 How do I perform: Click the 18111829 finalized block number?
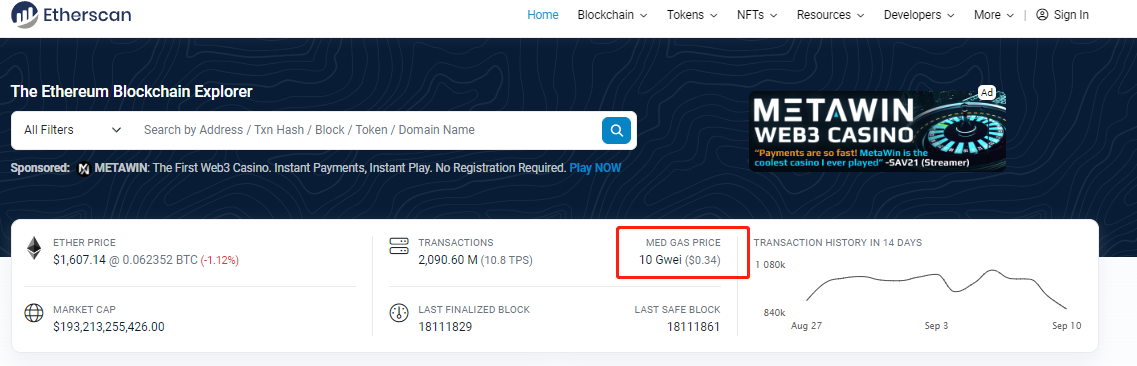445,327
